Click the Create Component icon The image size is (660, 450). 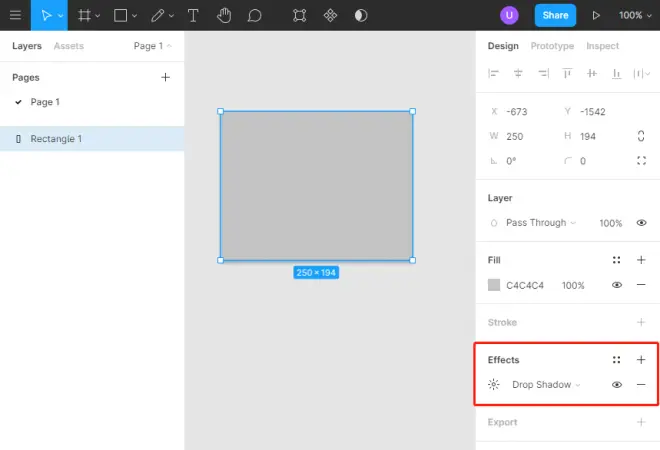[330, 16]
